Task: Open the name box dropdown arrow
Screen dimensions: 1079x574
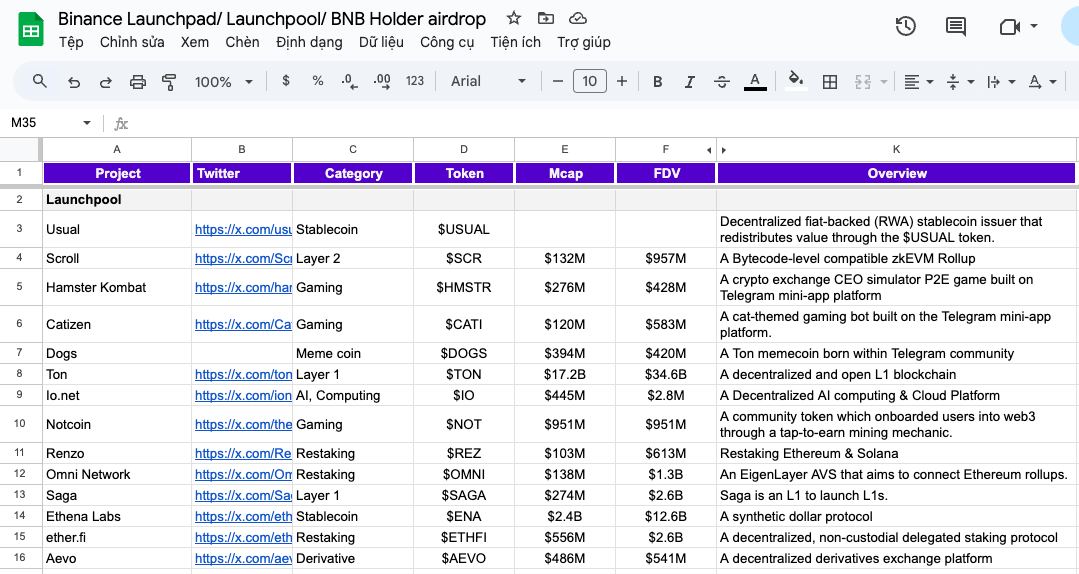Action: [87, 123]
